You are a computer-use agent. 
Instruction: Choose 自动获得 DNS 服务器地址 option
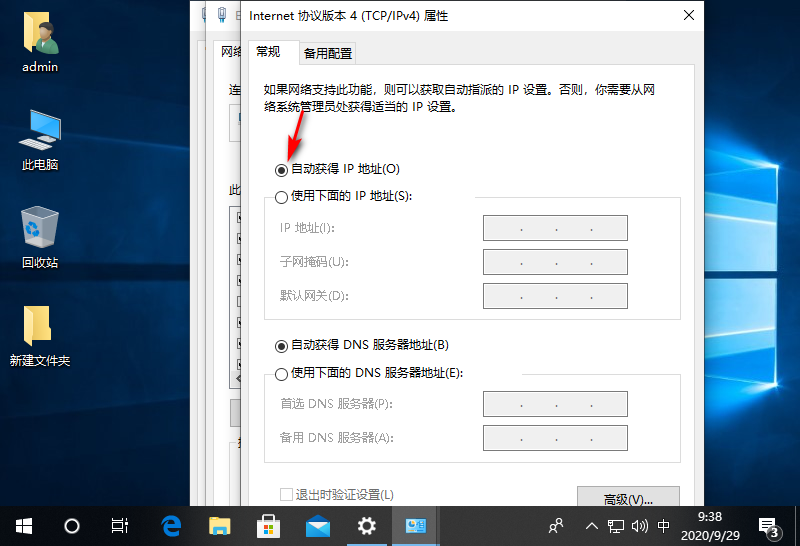[x=282, y=346]
